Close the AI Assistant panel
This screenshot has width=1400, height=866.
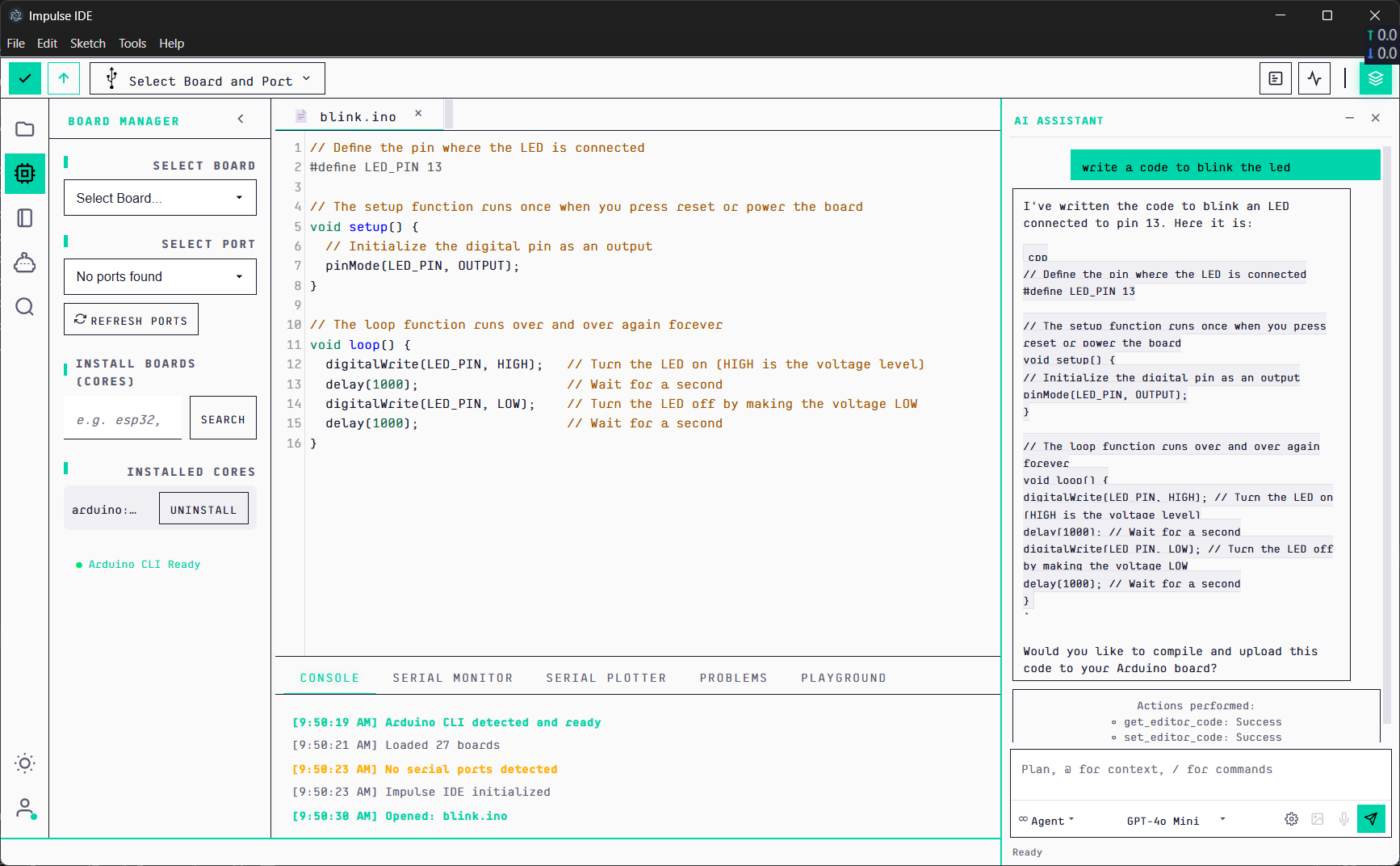(1376, 118)
